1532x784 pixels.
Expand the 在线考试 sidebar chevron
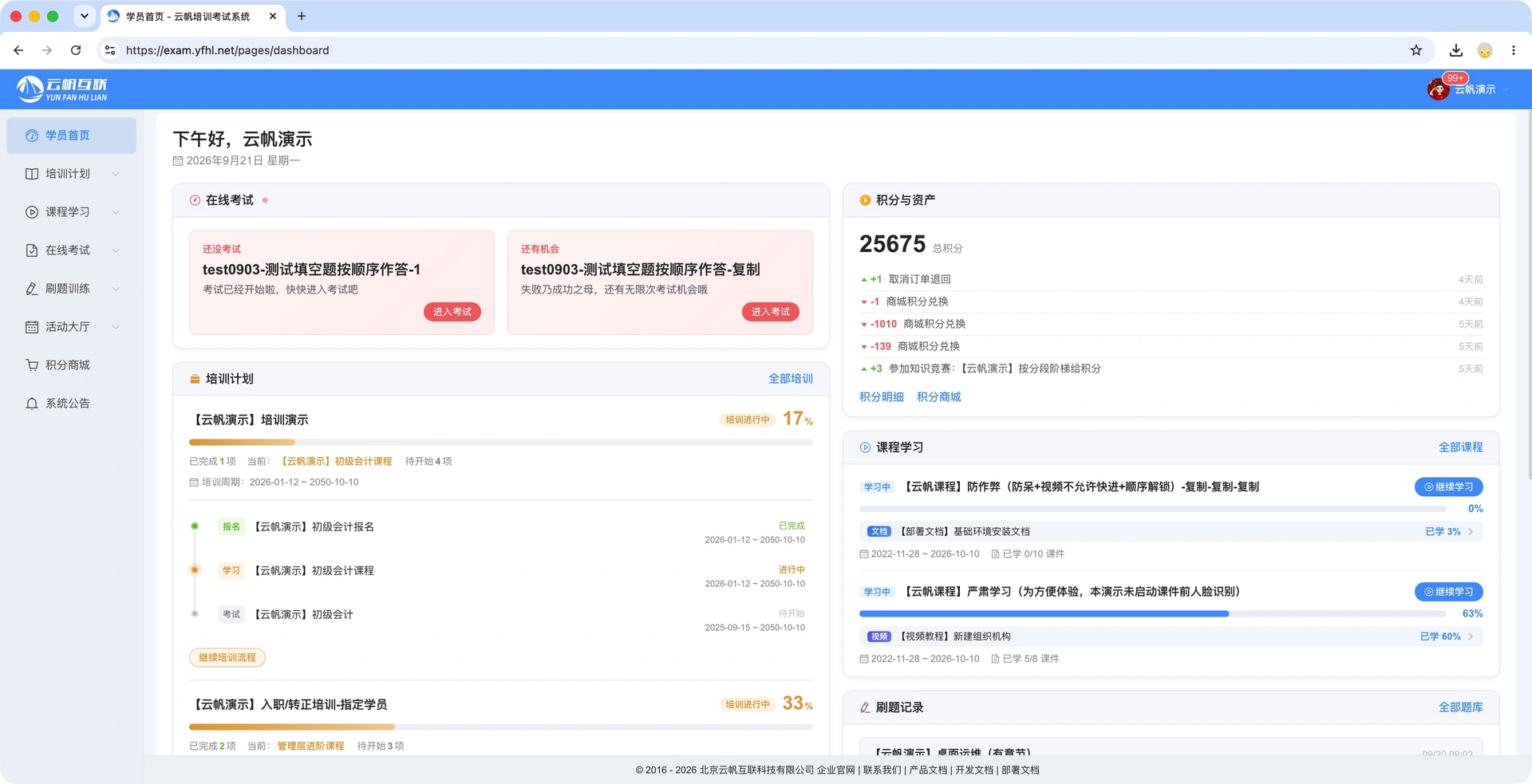coord(116,250)
